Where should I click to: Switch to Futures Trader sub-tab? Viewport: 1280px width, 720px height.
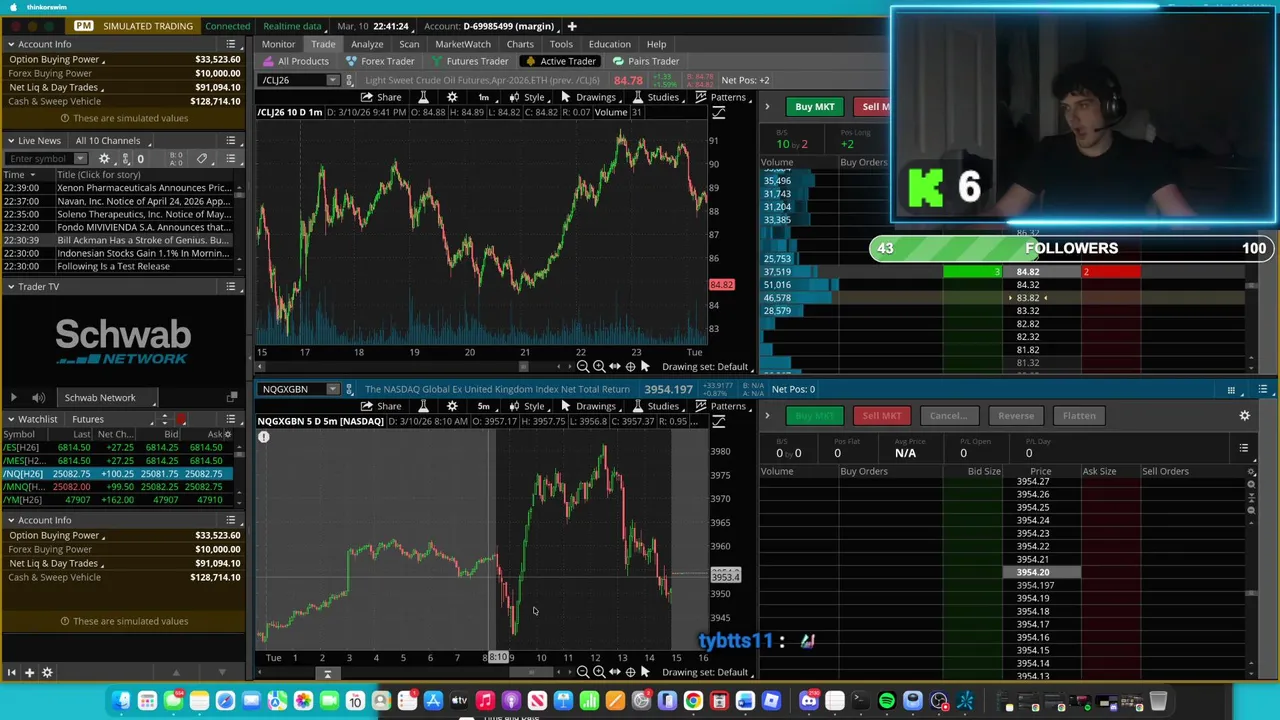coord(469,61)
